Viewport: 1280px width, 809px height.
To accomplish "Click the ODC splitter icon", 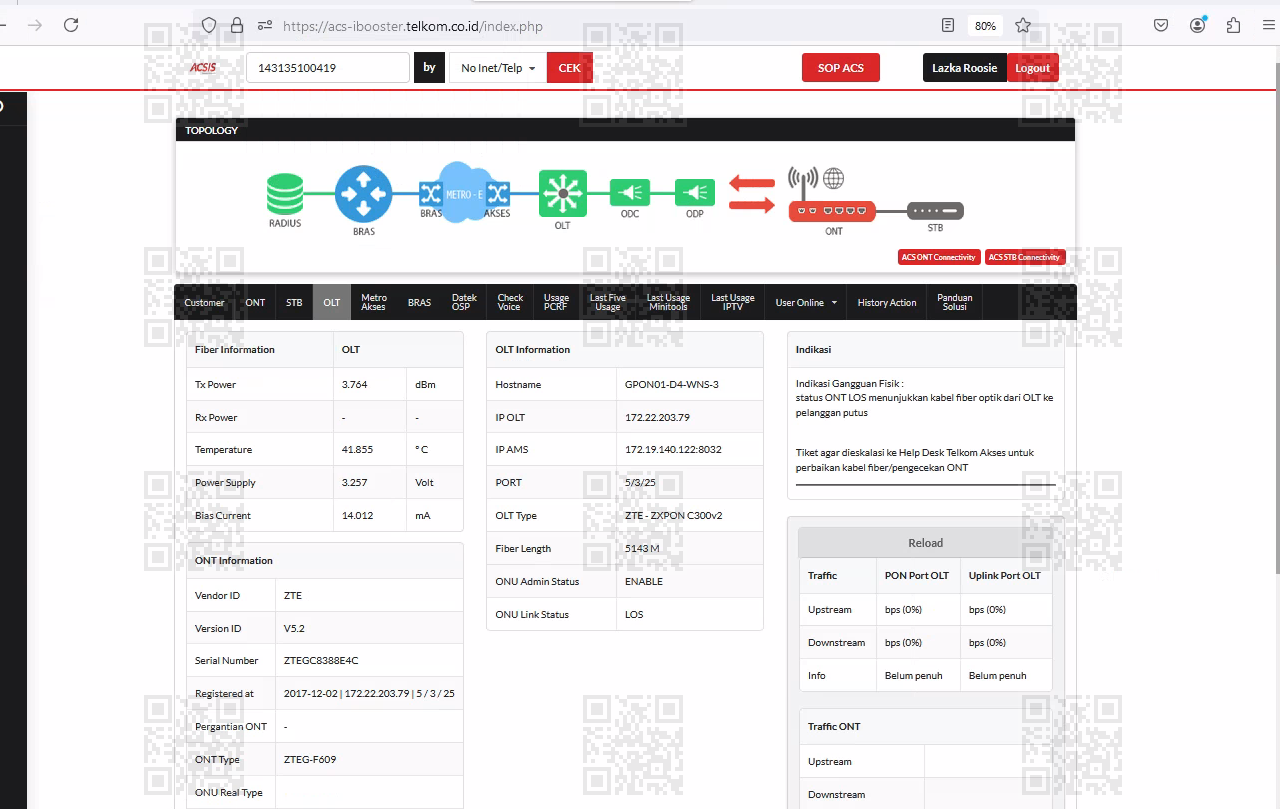I will click(630, 193).
